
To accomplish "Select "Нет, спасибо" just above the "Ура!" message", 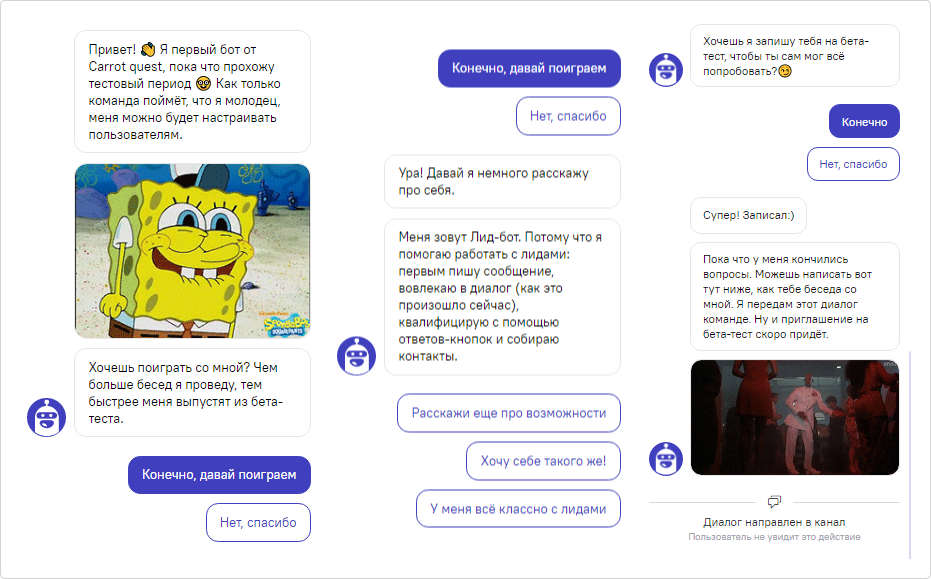I will pyautogui.click(x=568, y=116).
